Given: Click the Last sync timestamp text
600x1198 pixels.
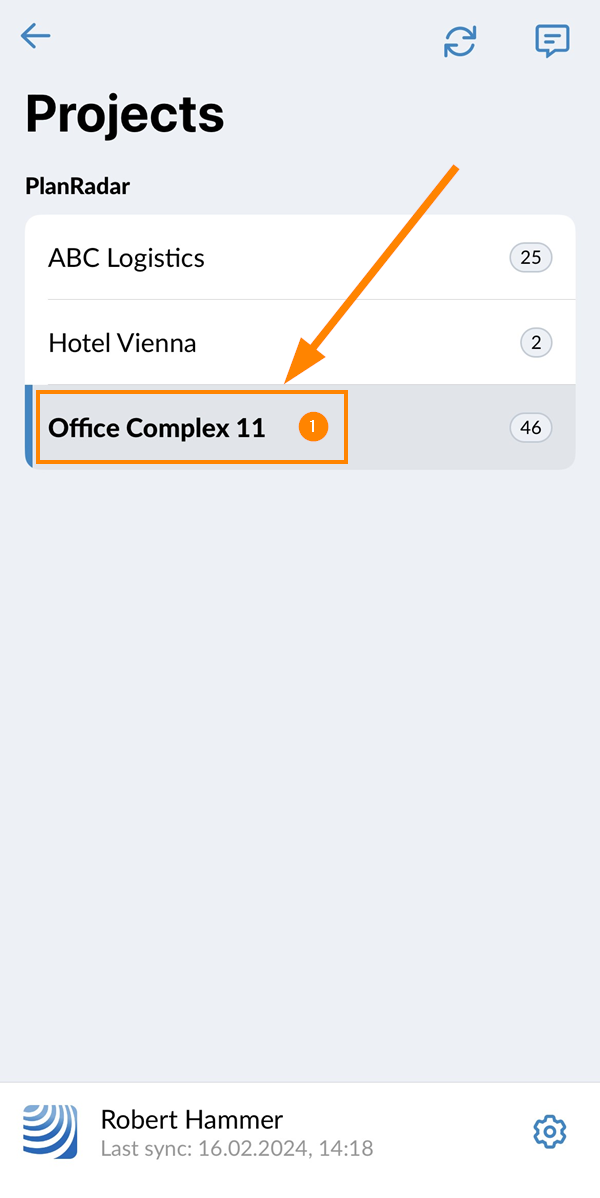Looking at the screenshot, I should point(237,1149).
